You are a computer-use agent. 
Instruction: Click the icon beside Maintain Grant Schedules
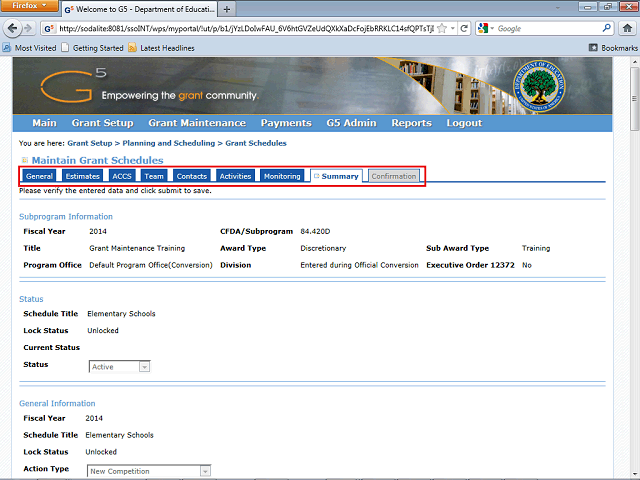click(24, 160)
